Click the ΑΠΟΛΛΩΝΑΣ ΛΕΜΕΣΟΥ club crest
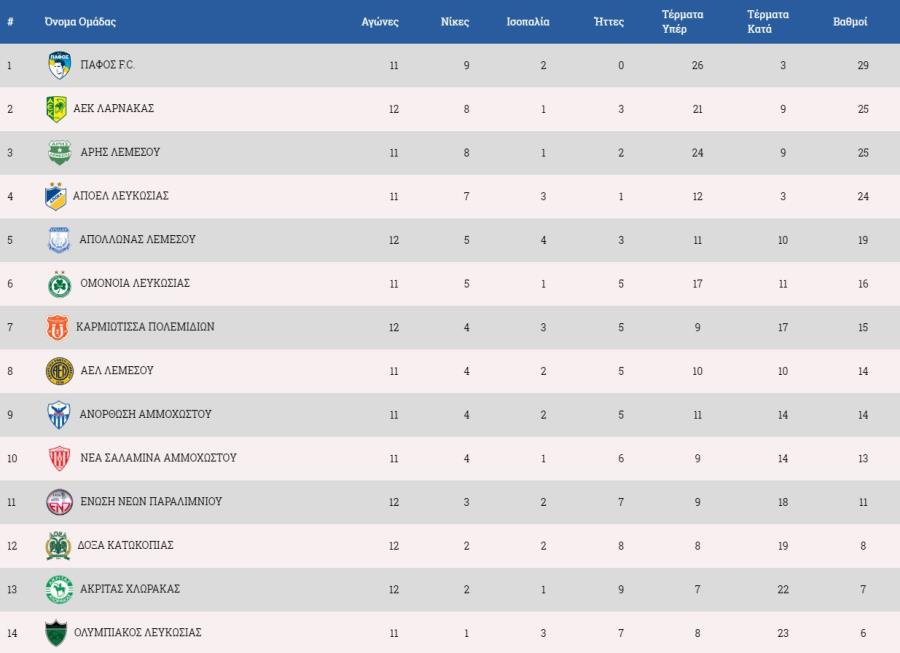900x653 pixels. click(x=59, y=239)
